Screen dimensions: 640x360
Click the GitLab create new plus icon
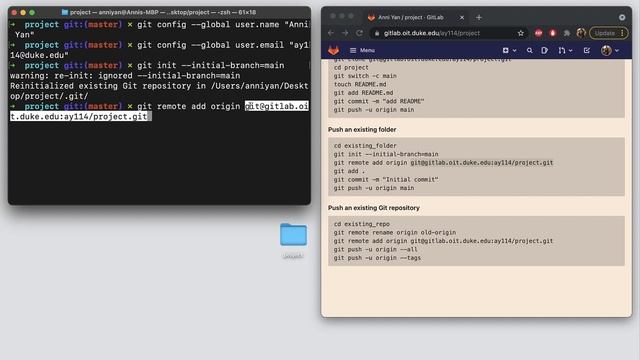[x=505, y=50]
